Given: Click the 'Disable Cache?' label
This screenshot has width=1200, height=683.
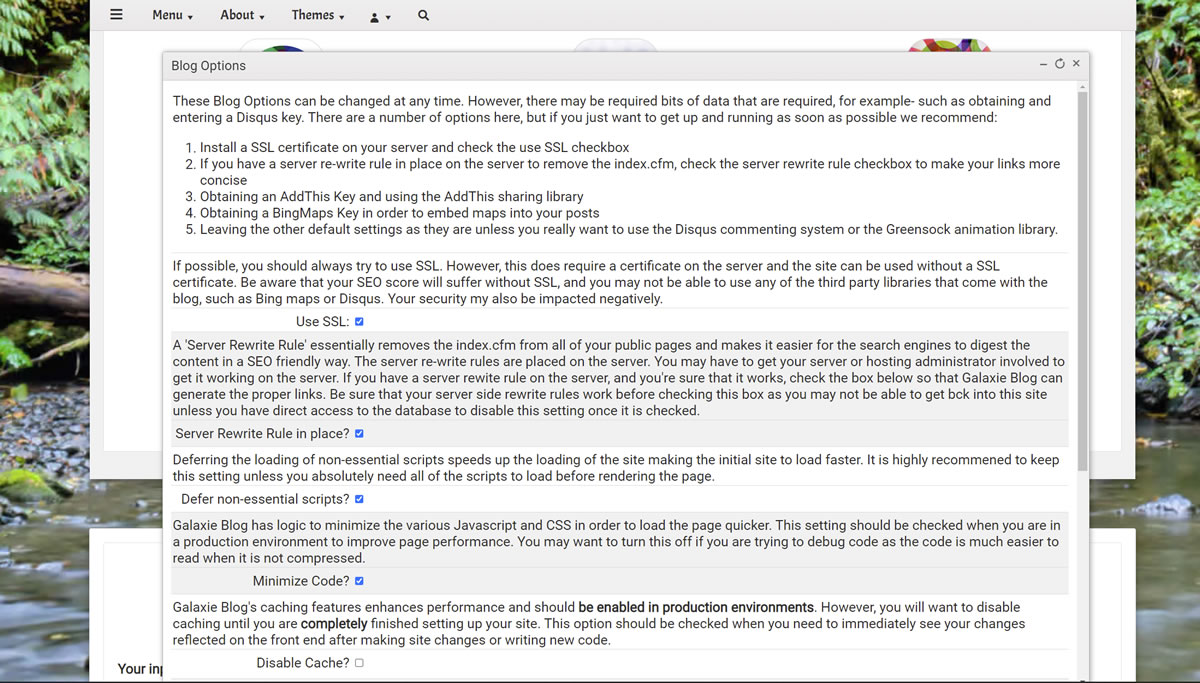Looking at the screenshot, I should (x=303, y=663).
